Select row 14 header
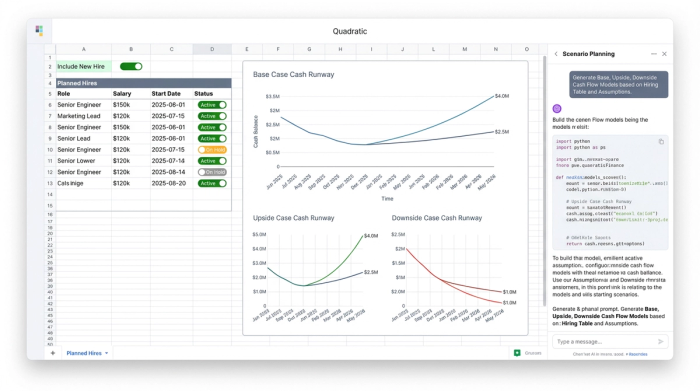This screenshot has height=391, width=700. tap(50, 195)
